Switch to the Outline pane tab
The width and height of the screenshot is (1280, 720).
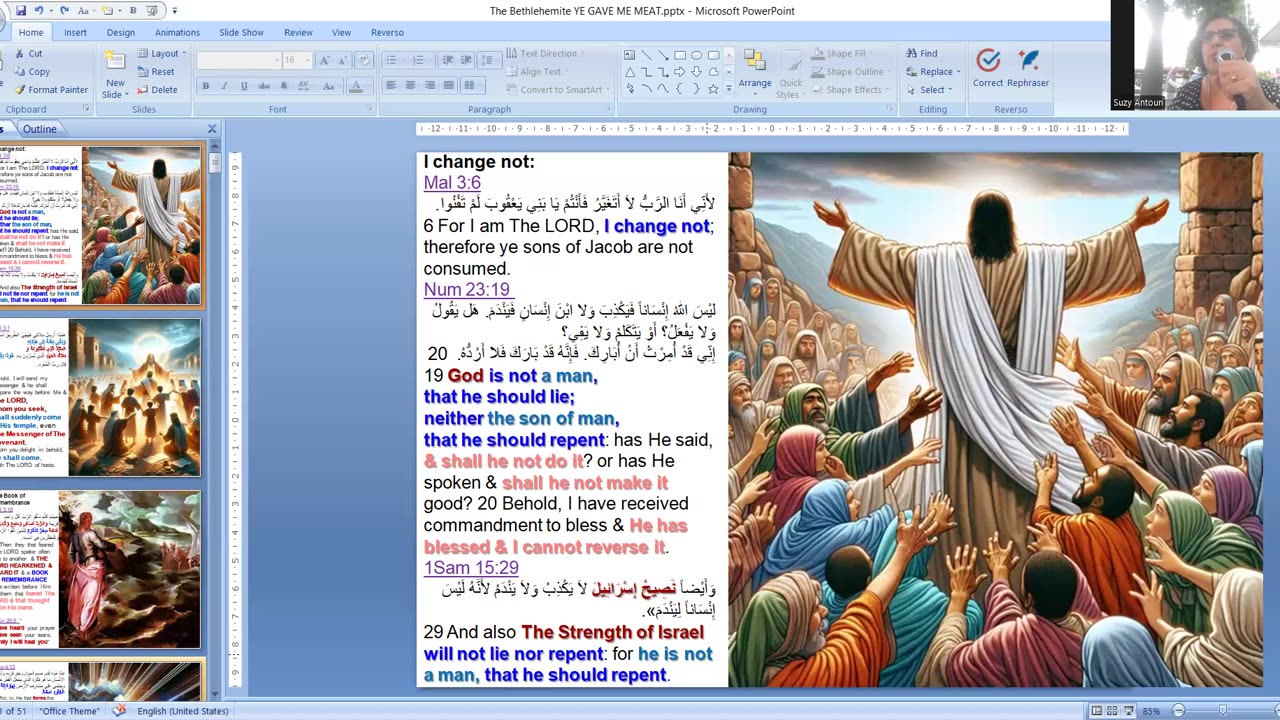point(40,129)
